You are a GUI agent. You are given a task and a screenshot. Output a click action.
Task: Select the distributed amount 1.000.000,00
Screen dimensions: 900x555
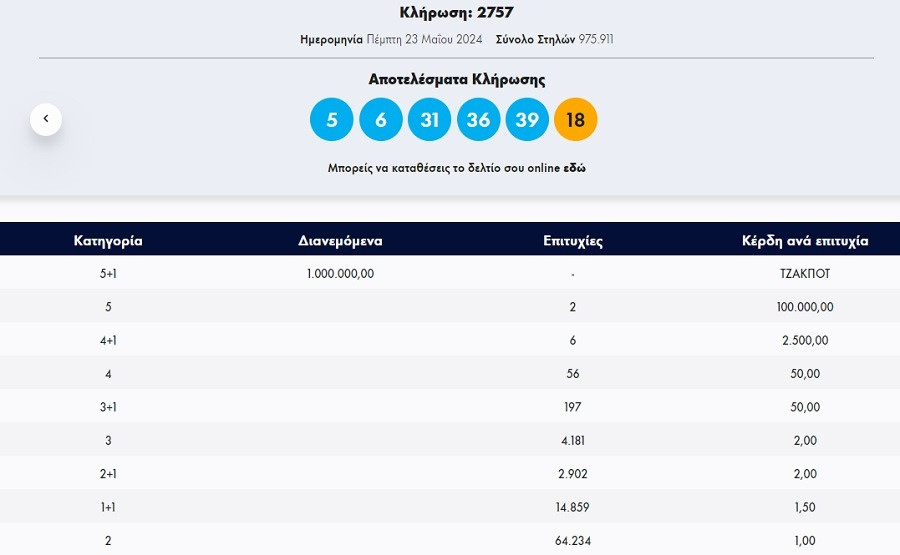coord(340,274)
